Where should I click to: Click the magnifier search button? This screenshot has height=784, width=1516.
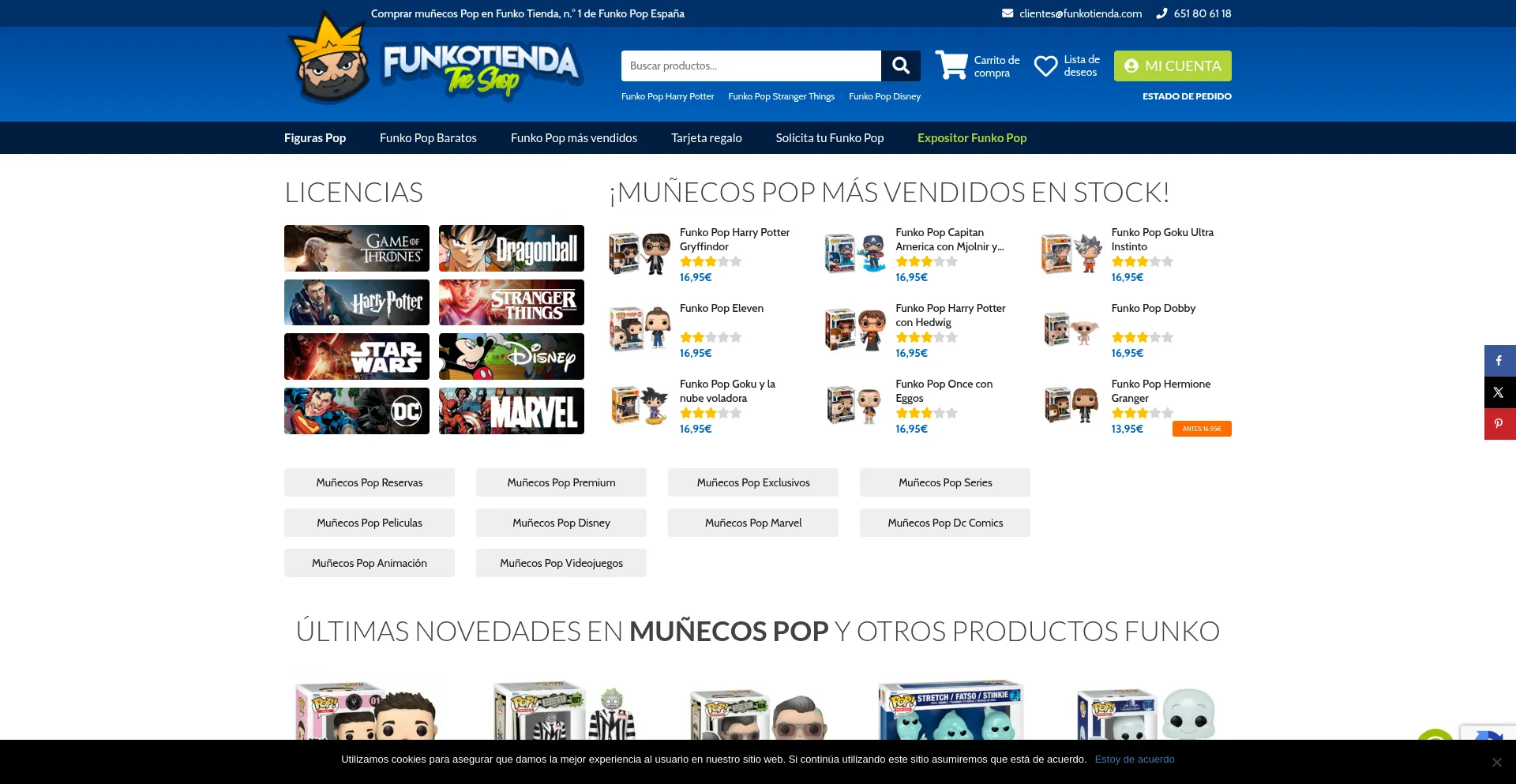pyautogui.click(x=901, y=66)
